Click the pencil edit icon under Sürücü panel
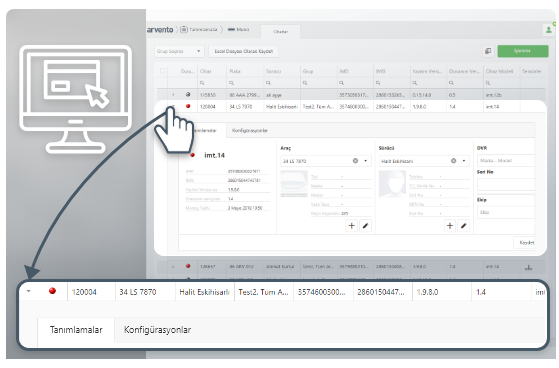 point(463,225)
